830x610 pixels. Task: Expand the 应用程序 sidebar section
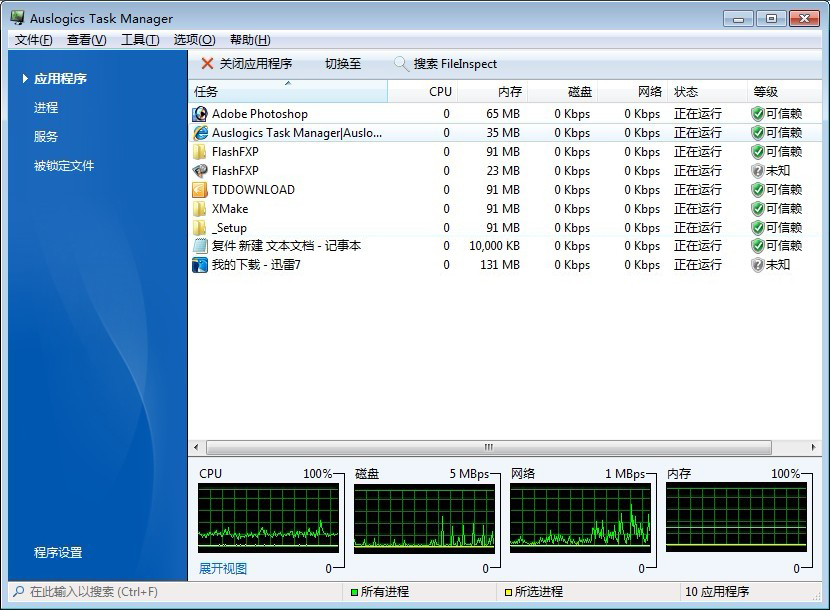[60, 79]
